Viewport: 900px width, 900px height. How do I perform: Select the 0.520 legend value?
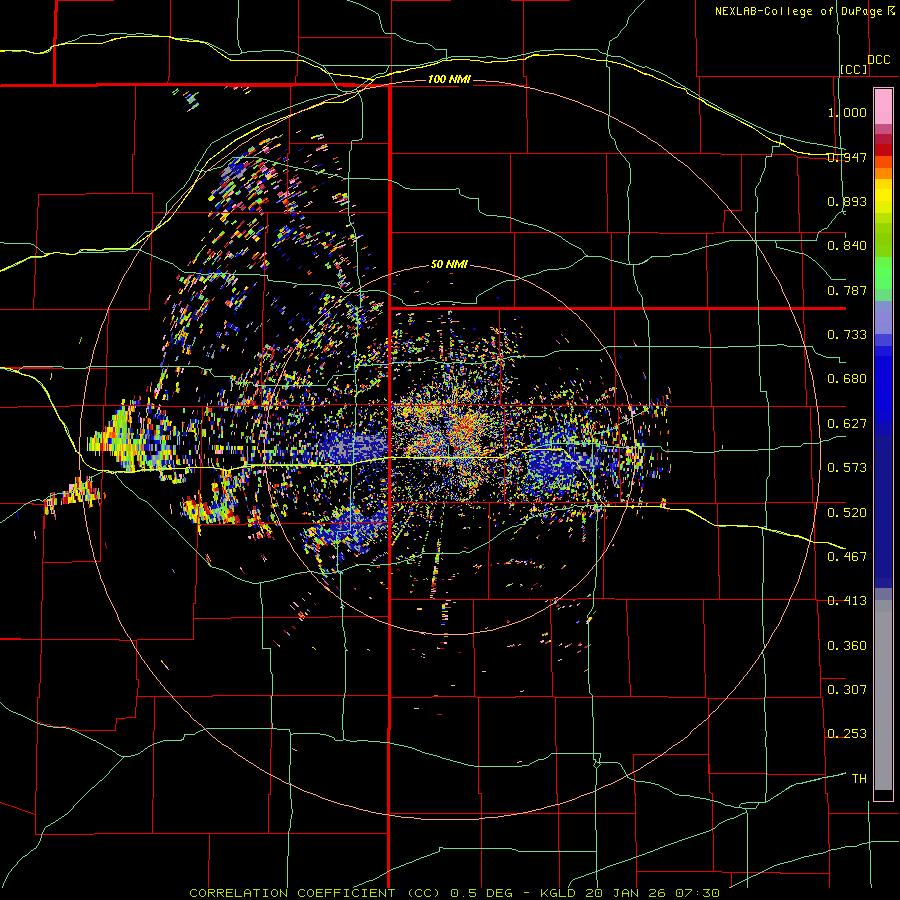tap(847, 512)
